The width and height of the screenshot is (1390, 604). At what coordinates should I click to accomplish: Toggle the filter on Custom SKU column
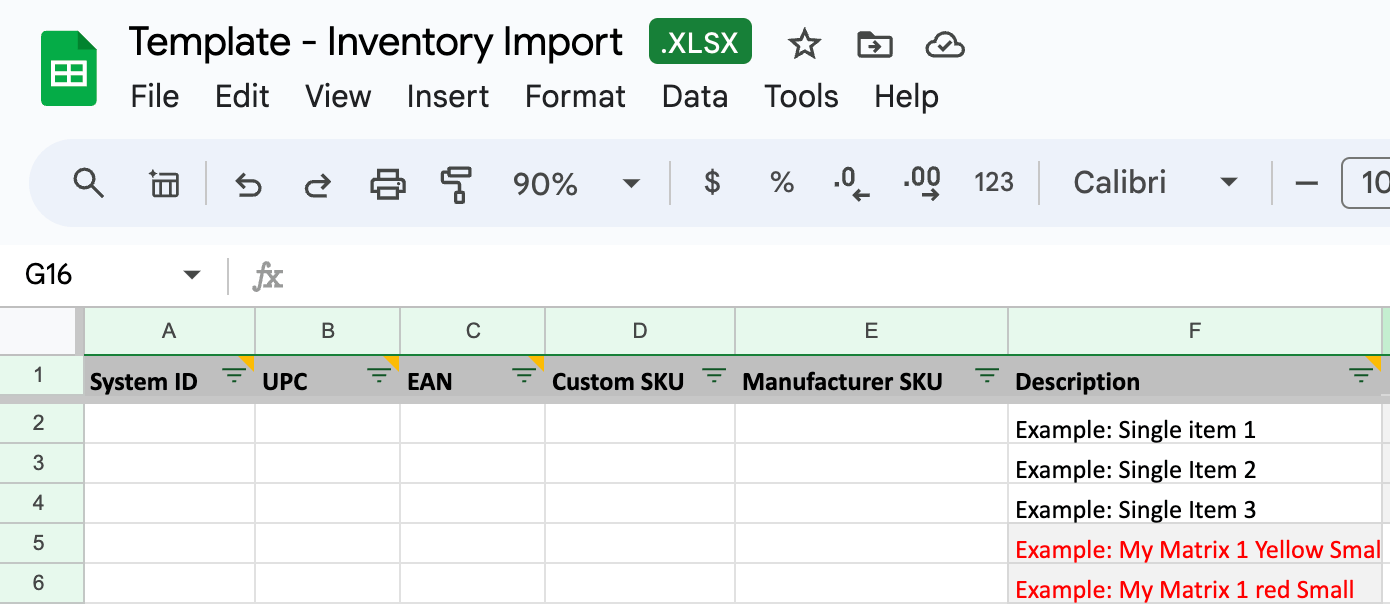[713, 376]
